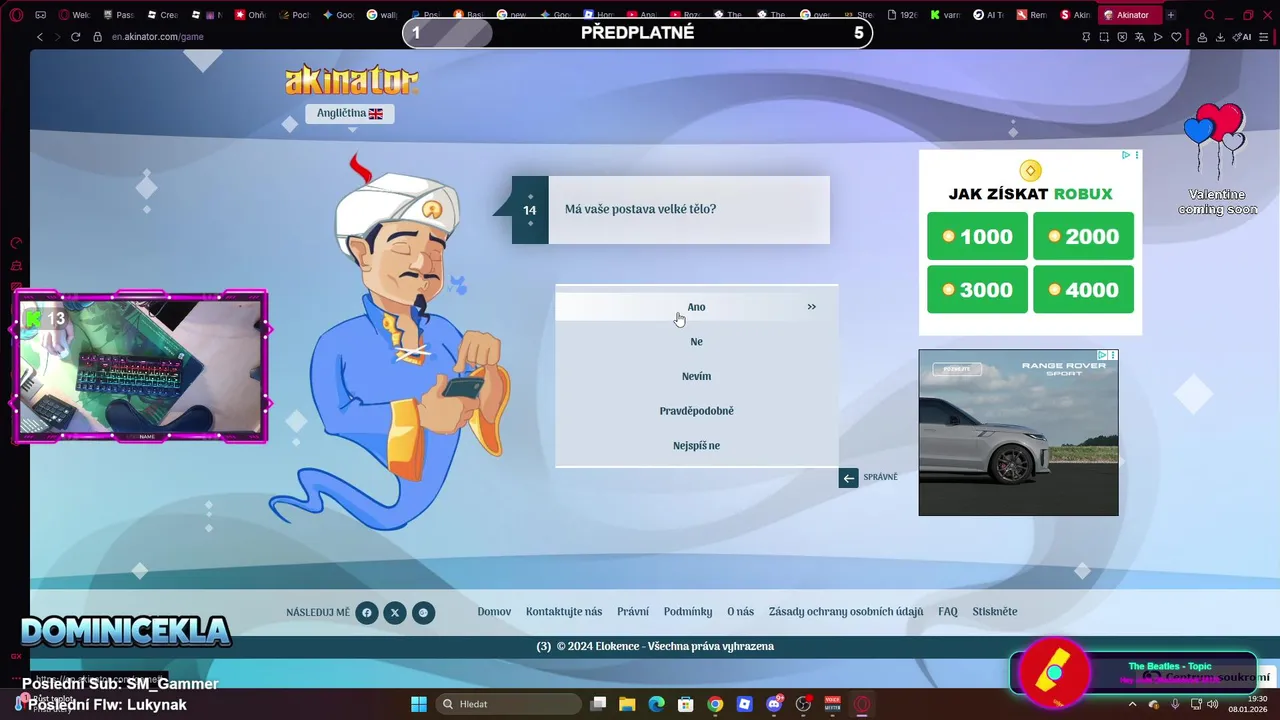This screenshot has height=720, width=1280.
Task: Open Zásady ochrany osobních údajů link
Action: tap(846, 612)
